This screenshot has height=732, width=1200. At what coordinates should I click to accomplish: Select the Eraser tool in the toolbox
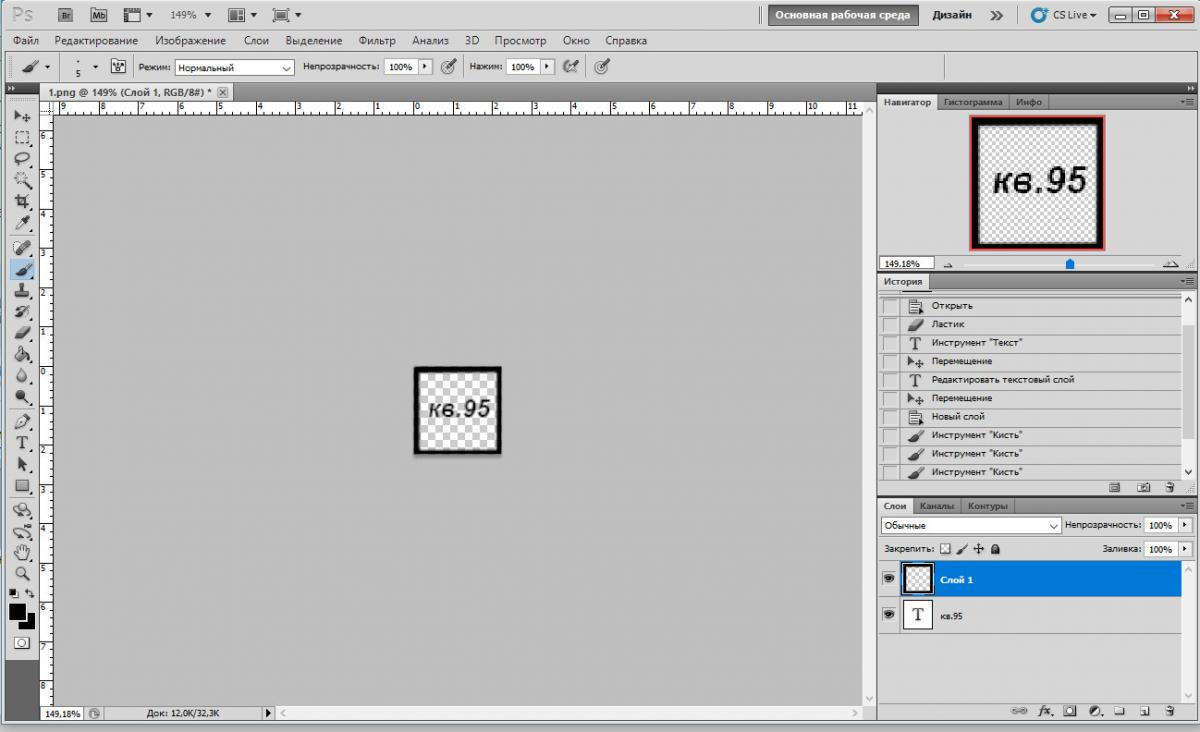22,333
